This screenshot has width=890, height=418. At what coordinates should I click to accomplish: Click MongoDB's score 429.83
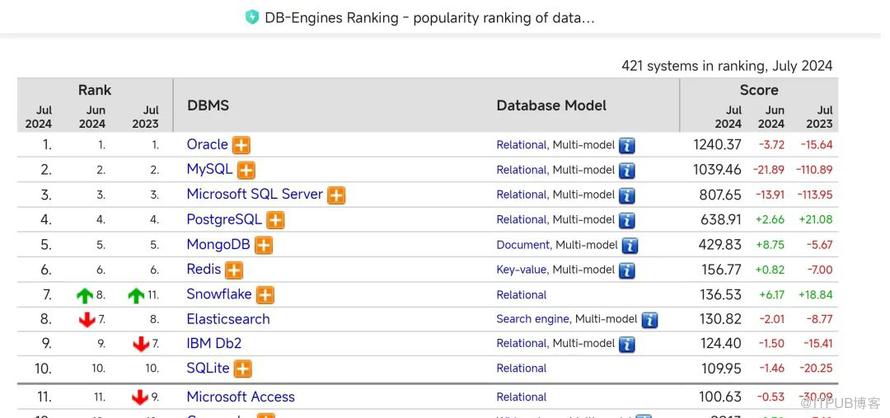720,245
